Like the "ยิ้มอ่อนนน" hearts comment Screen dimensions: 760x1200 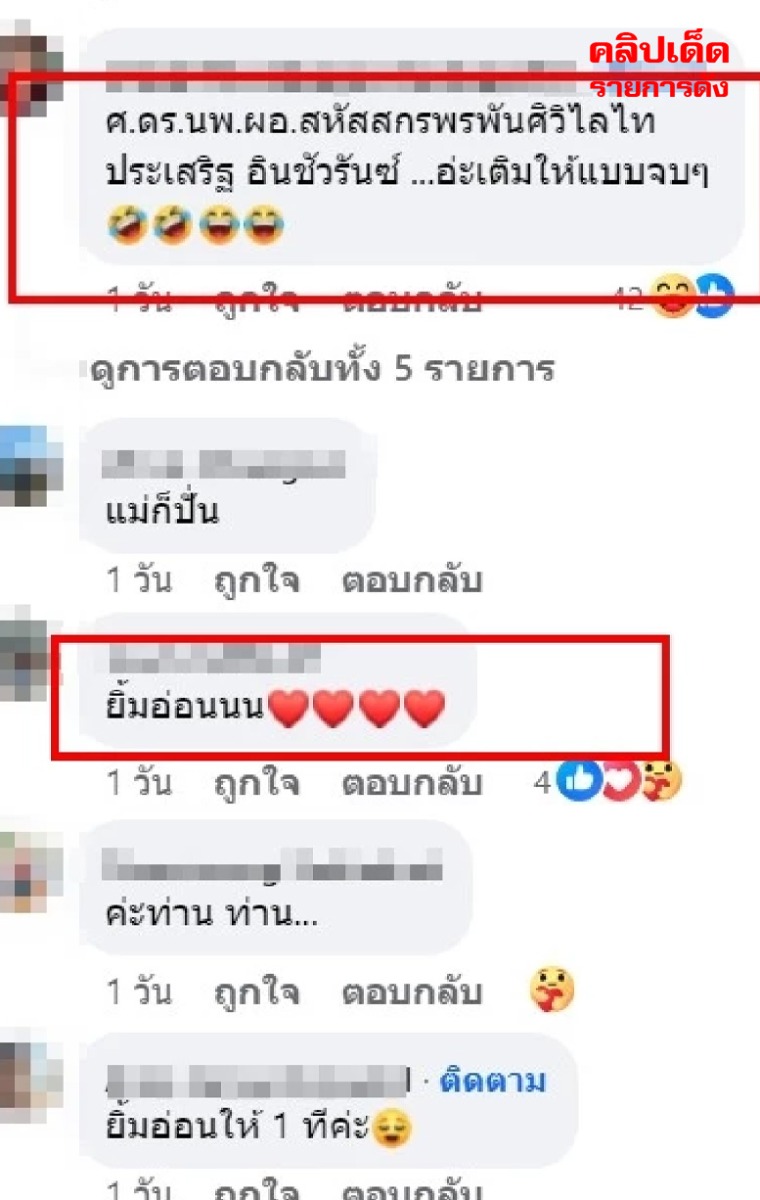[257, 783]
